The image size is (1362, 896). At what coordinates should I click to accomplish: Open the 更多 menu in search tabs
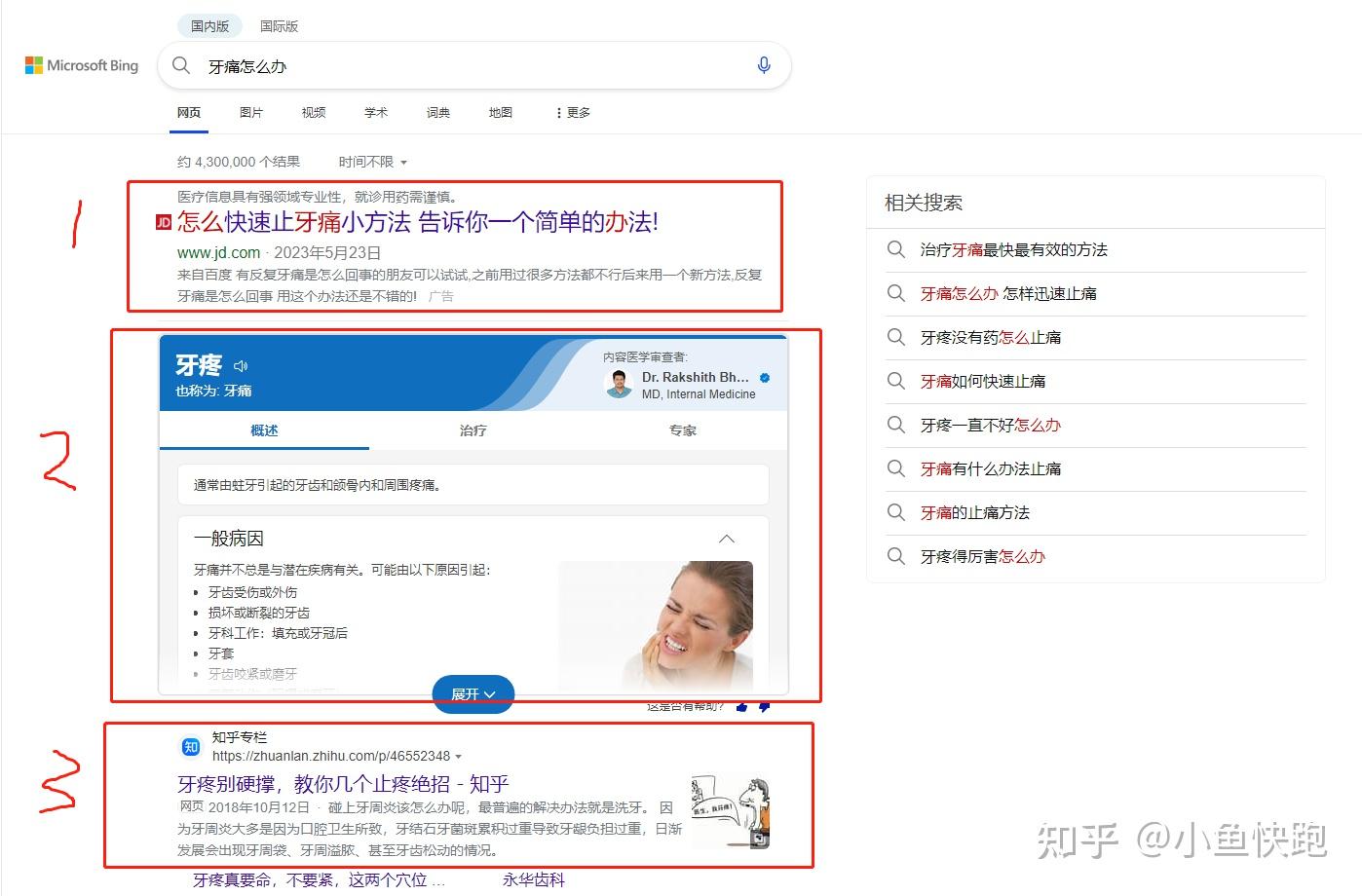pyautogui.click(x=573, y=113)
